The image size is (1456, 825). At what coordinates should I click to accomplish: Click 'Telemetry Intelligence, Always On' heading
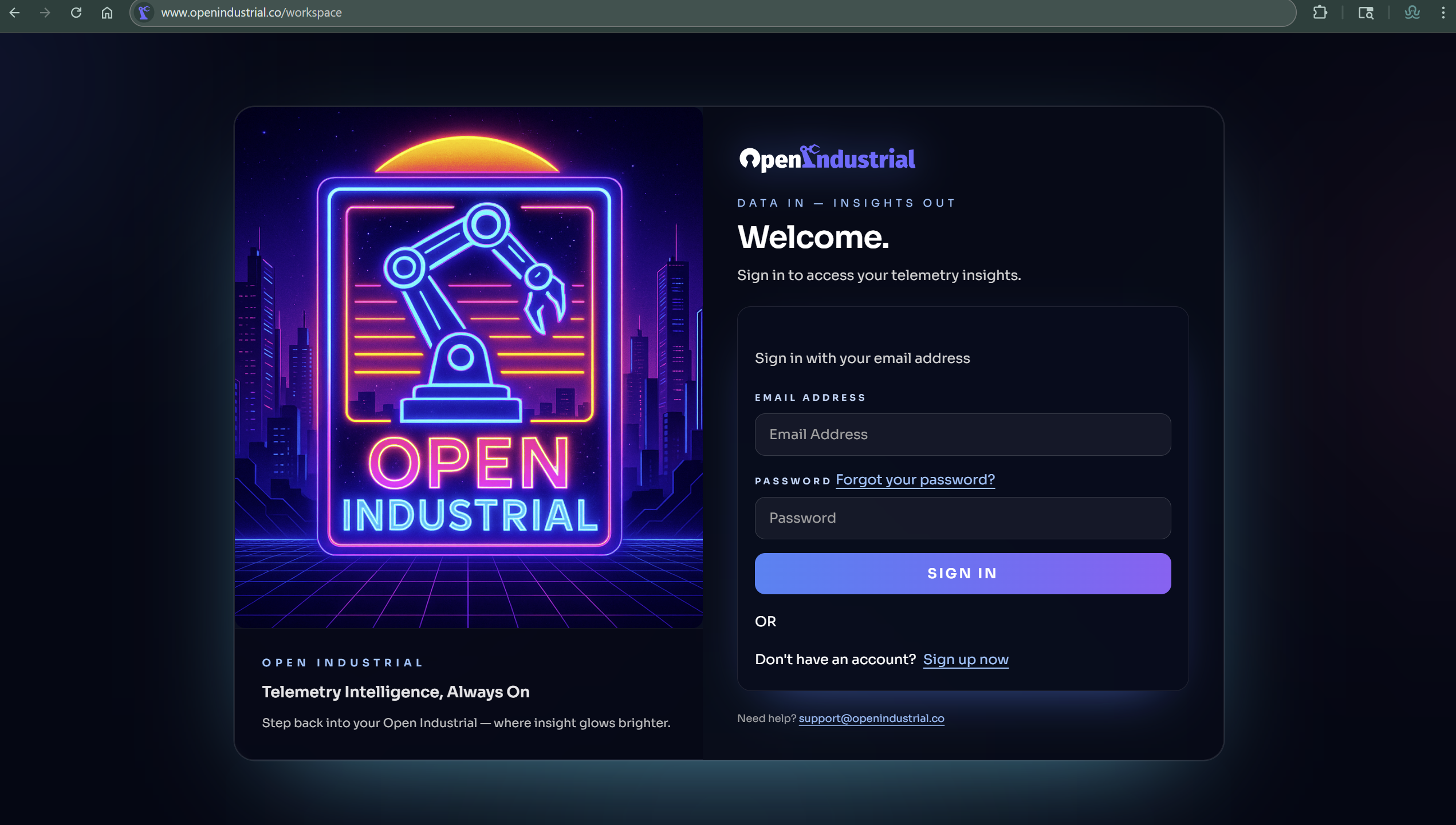tap(395, 692)
